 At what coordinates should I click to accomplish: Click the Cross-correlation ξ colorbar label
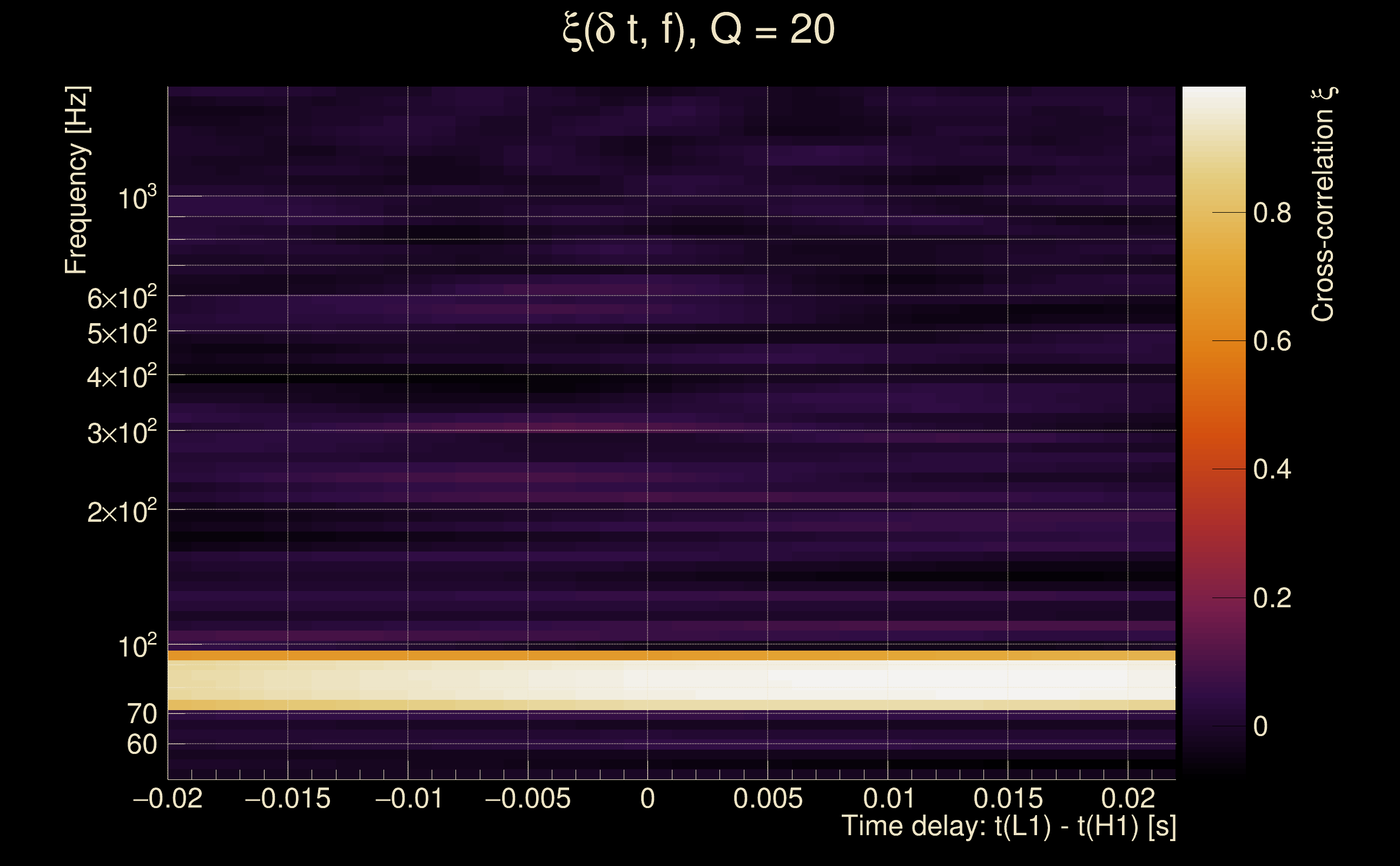click(x=1323, y=204)
